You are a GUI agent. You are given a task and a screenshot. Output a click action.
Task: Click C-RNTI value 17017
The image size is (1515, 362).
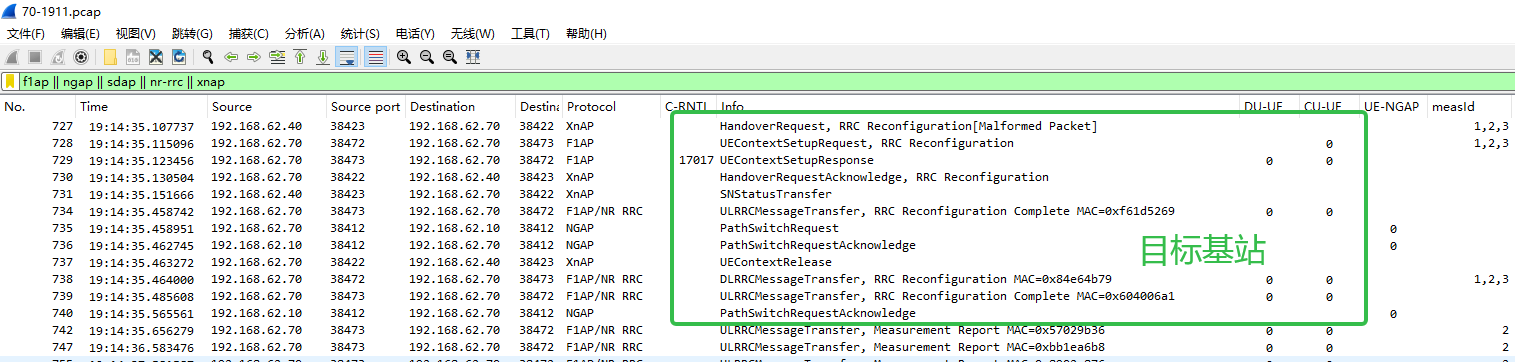pyautogui.click(x=696, y=160)
